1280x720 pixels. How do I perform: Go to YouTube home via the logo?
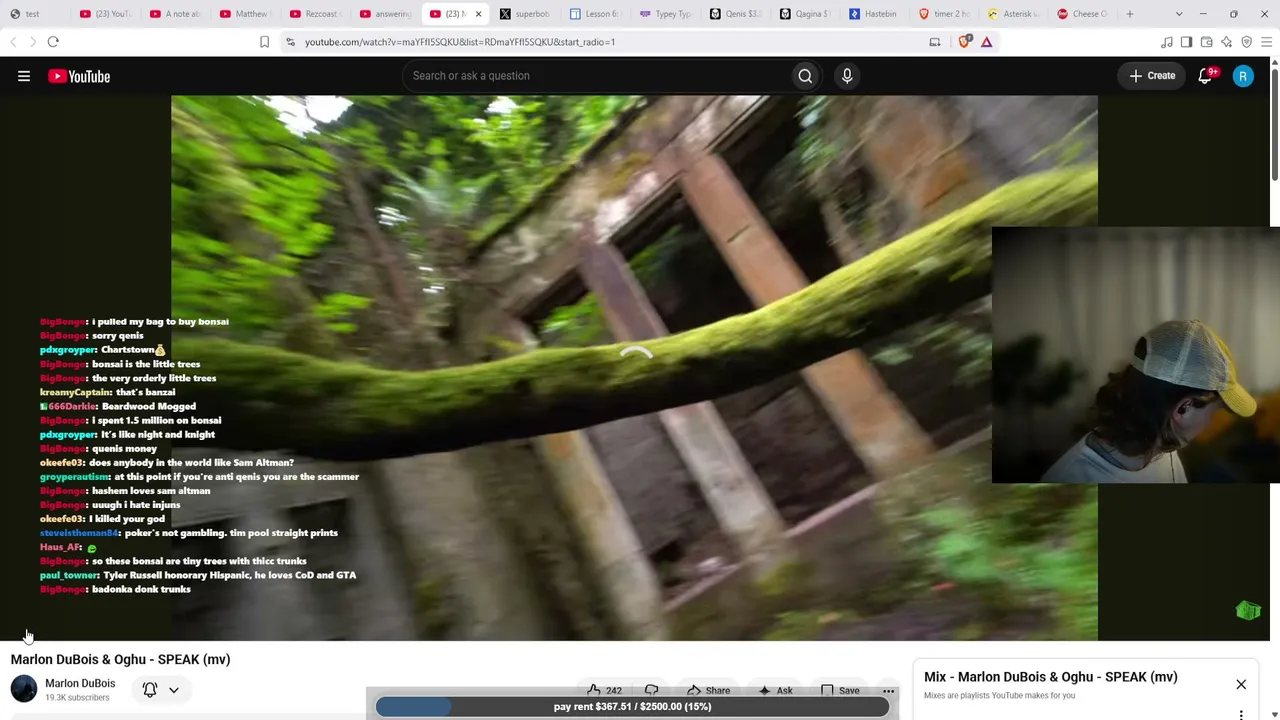[79, 76]
